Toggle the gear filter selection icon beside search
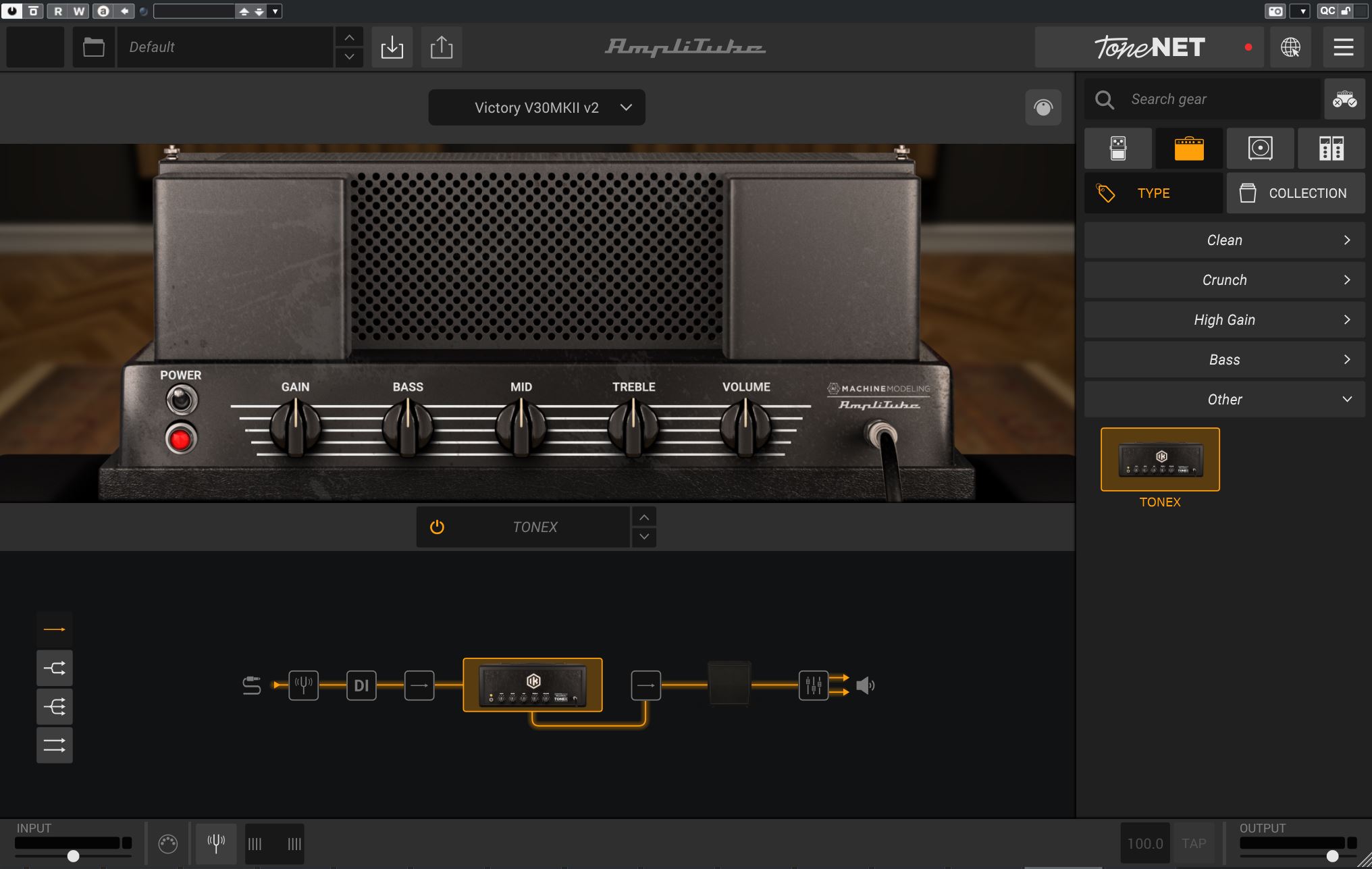This screenshot has width=1372, height=869. (x=1344, y=99)
